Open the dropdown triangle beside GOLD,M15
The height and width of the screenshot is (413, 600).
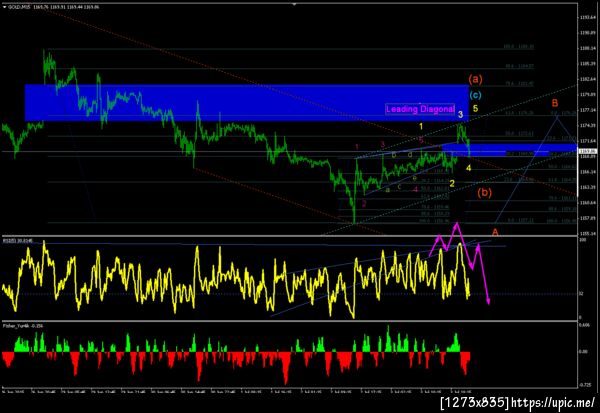tap(4, 7)
